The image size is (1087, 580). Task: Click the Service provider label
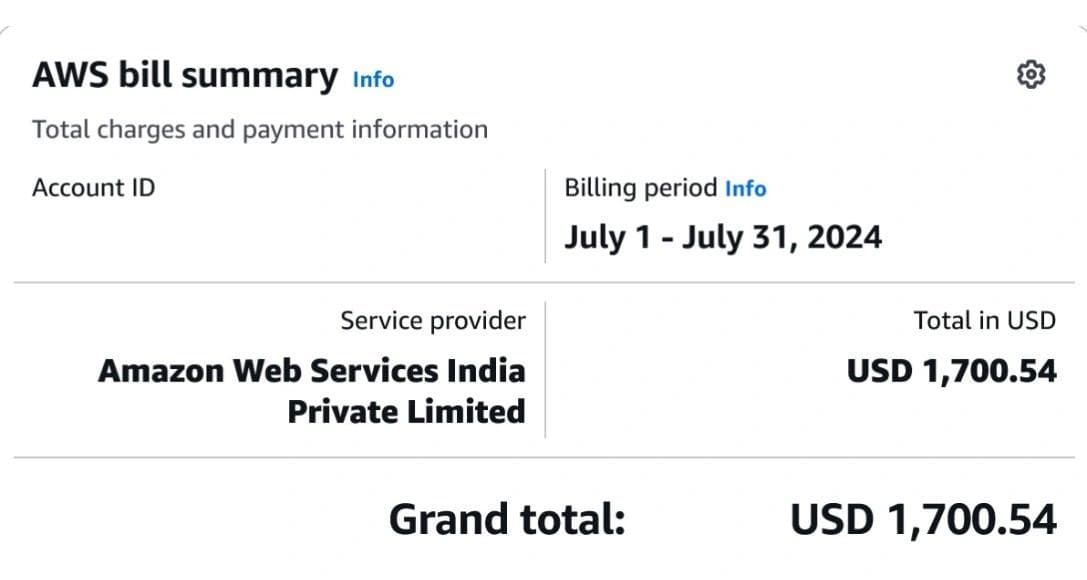tap(432, 320)
